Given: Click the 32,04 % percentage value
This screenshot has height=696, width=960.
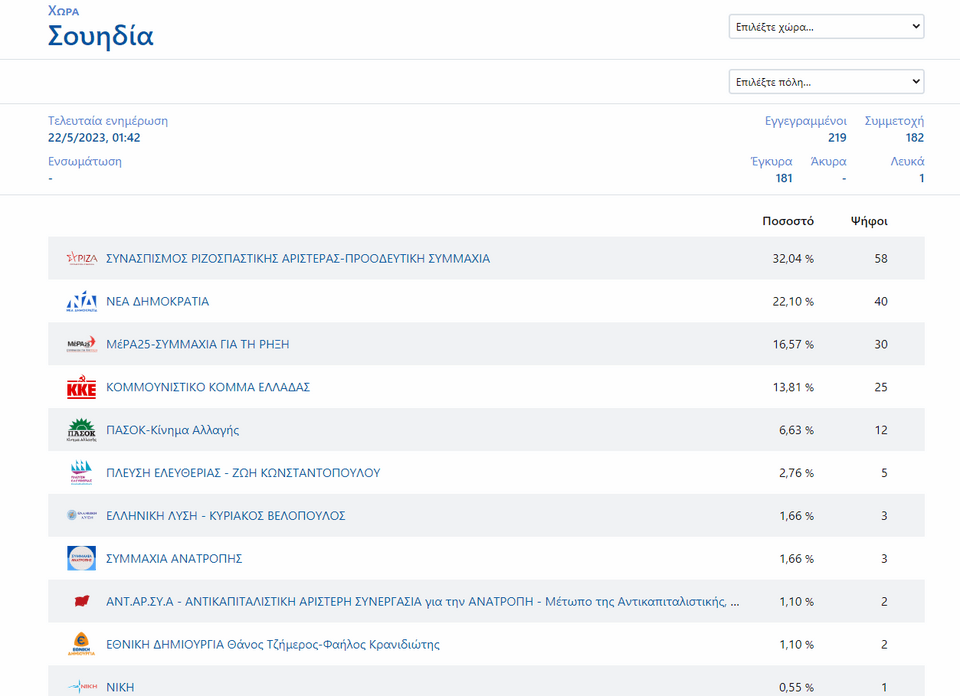Looking at the screenshot, I should tap(793, 258).
